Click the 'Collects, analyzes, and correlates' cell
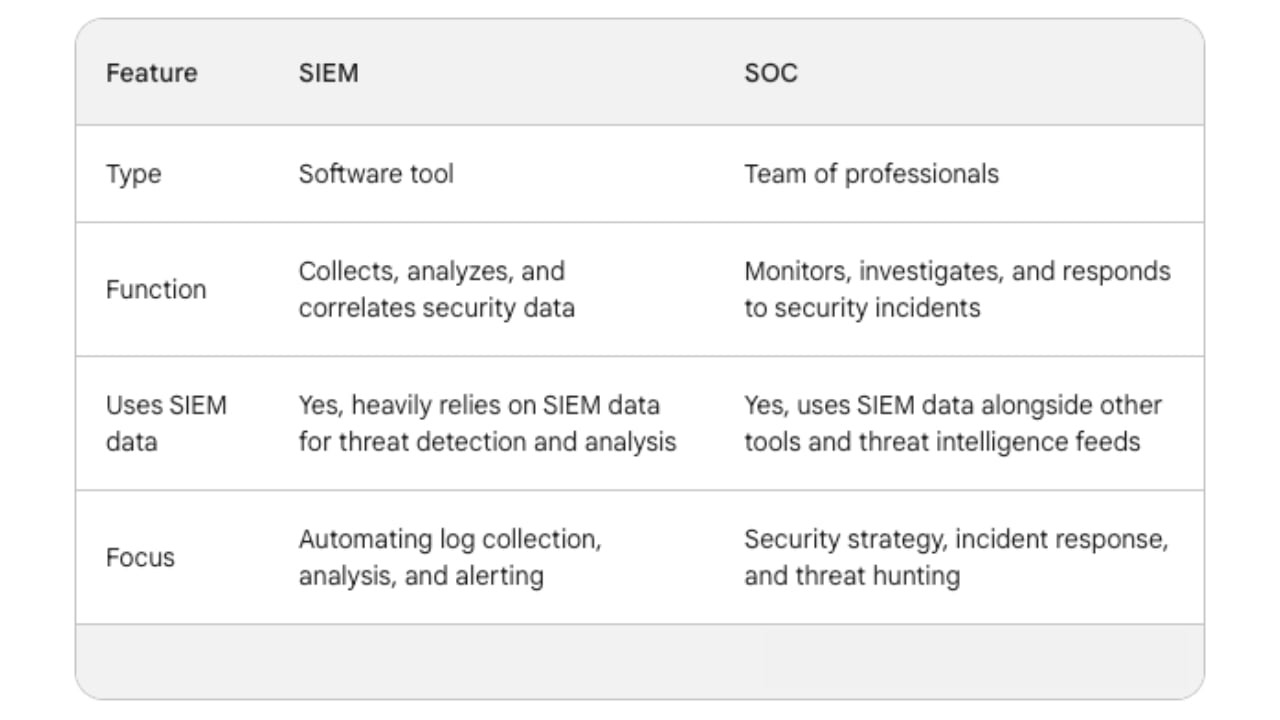 pyautogui.click(x=436, y=289)
